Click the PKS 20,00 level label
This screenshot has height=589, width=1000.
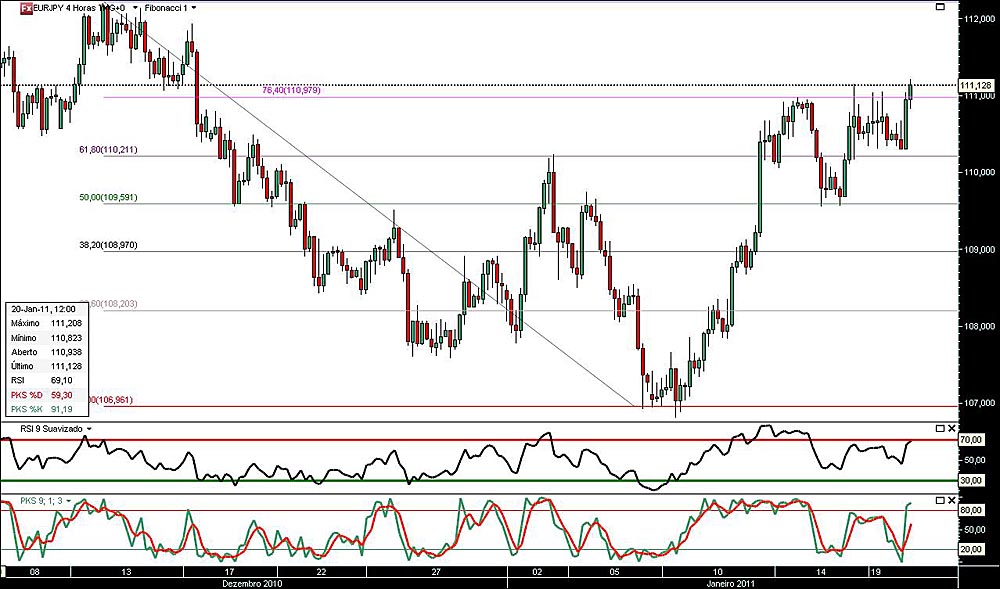(974, 549)
